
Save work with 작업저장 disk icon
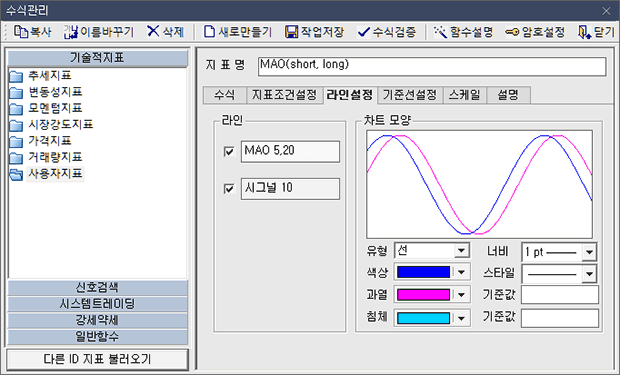pos(291,32)
